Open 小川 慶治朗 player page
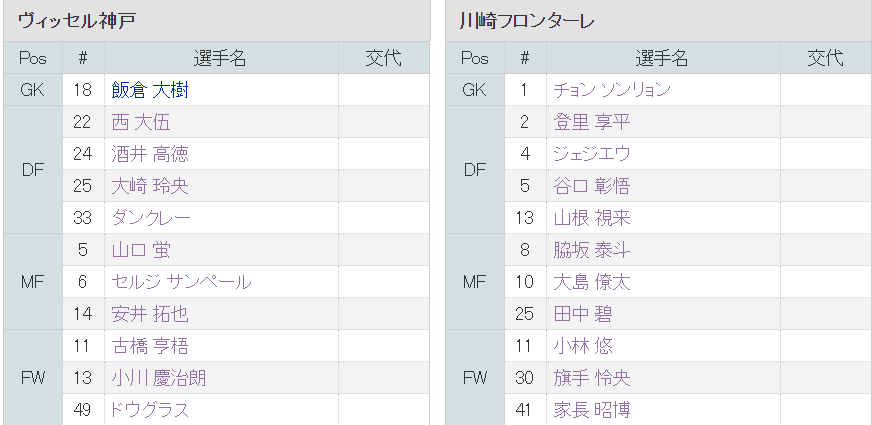Screen dimensions: 872x425 coord(160,378)
